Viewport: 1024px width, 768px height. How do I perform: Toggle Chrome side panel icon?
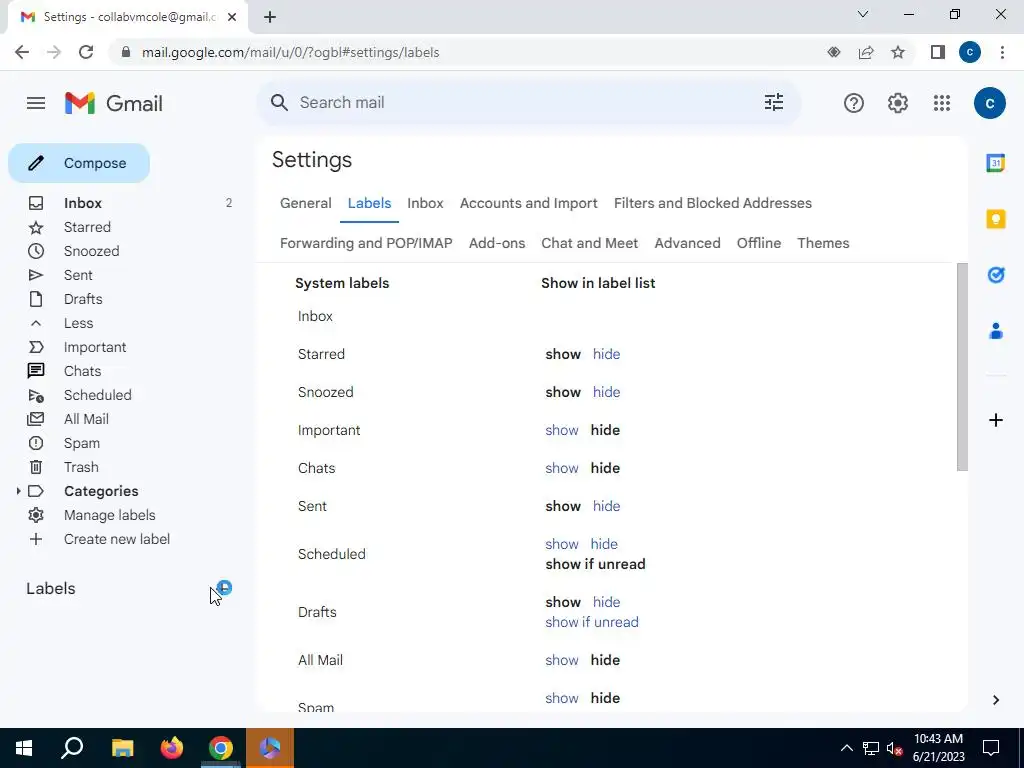(938, 52)
